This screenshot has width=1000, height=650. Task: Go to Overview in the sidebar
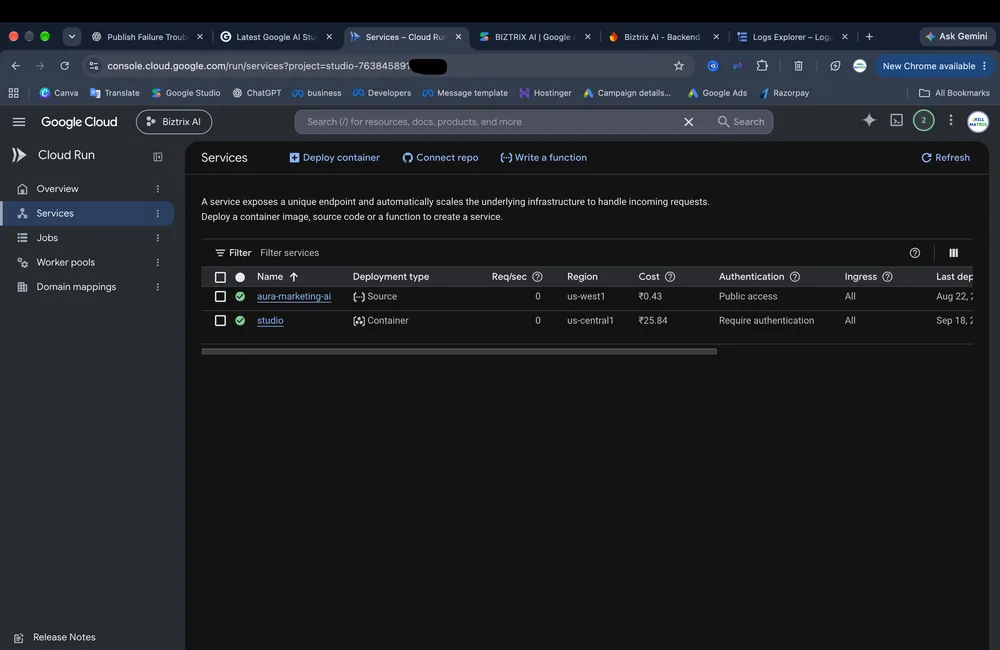coord(57,189)
